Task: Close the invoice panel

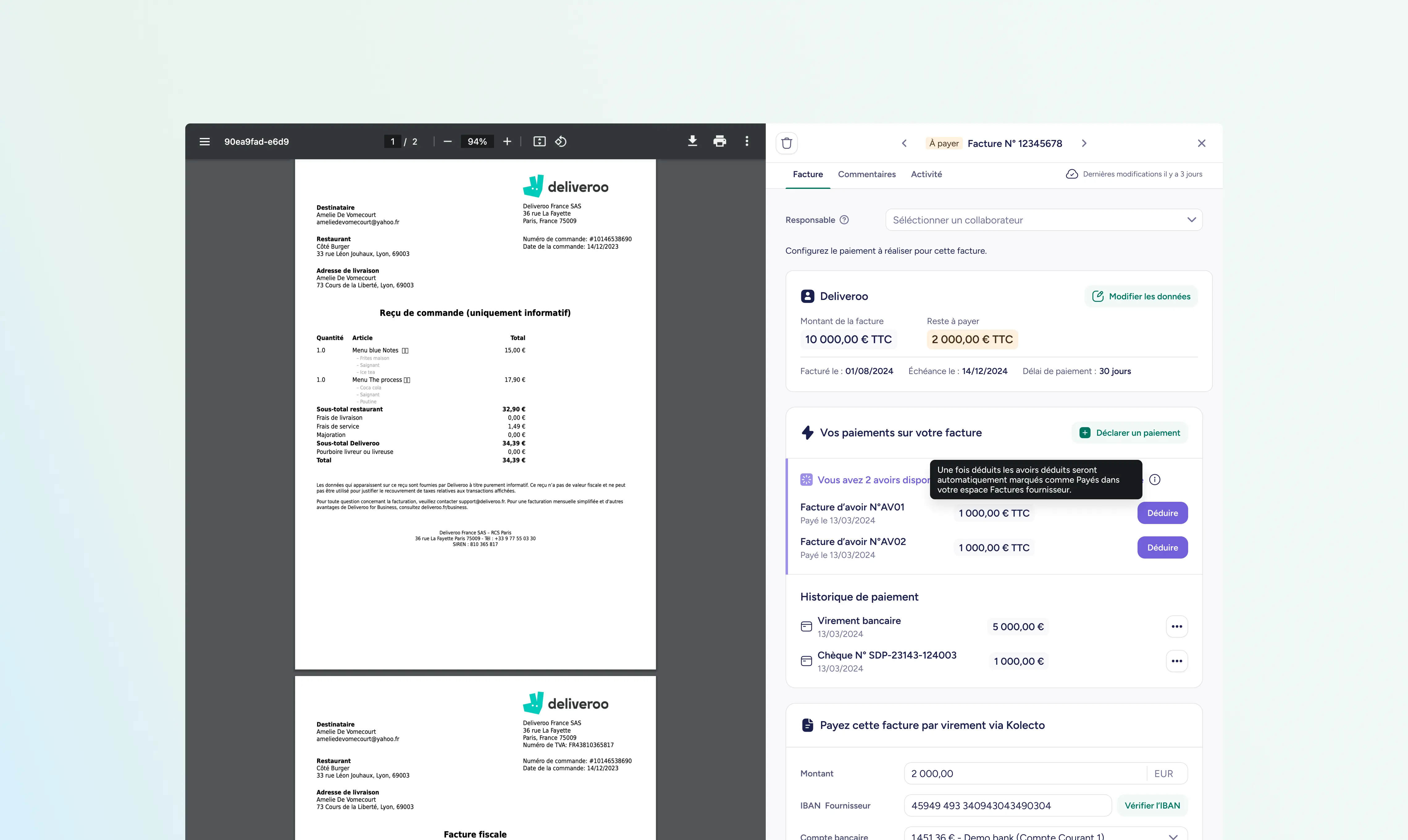Action: [x=1201, y=143]
